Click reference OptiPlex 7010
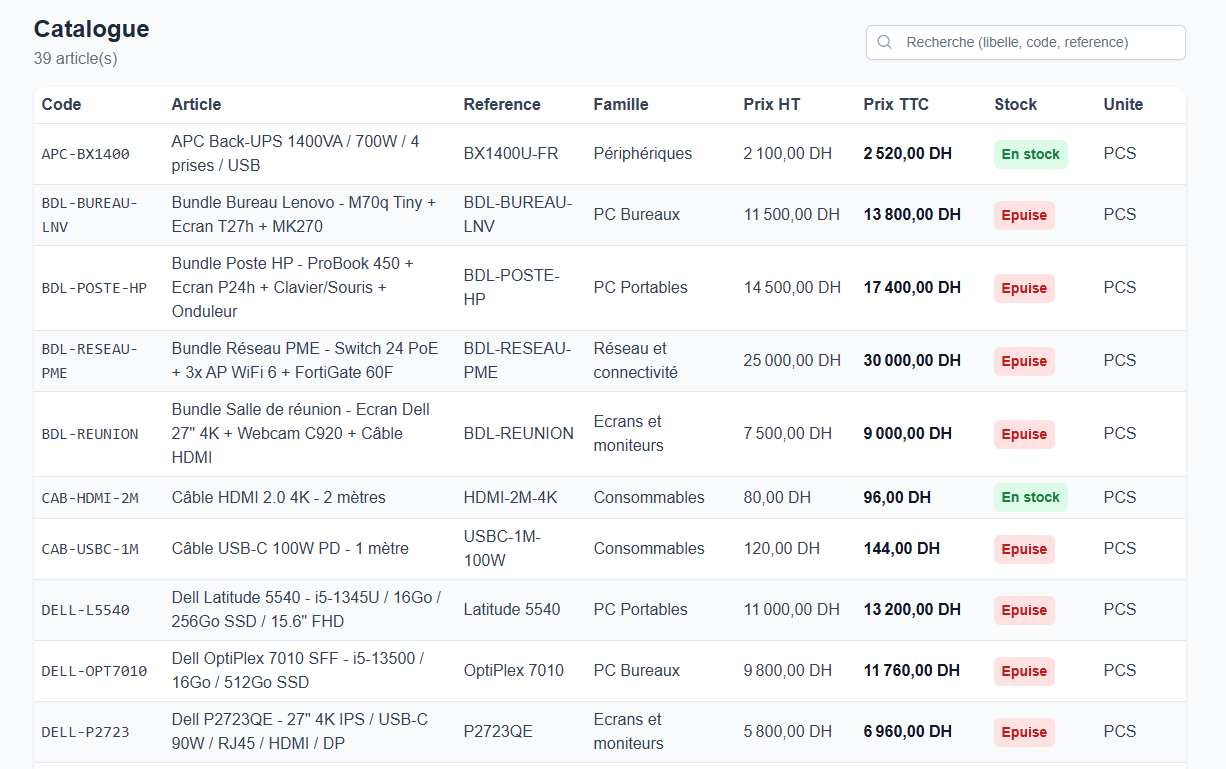The height and width of the screenshot is (769, 1226). [514, 670]
